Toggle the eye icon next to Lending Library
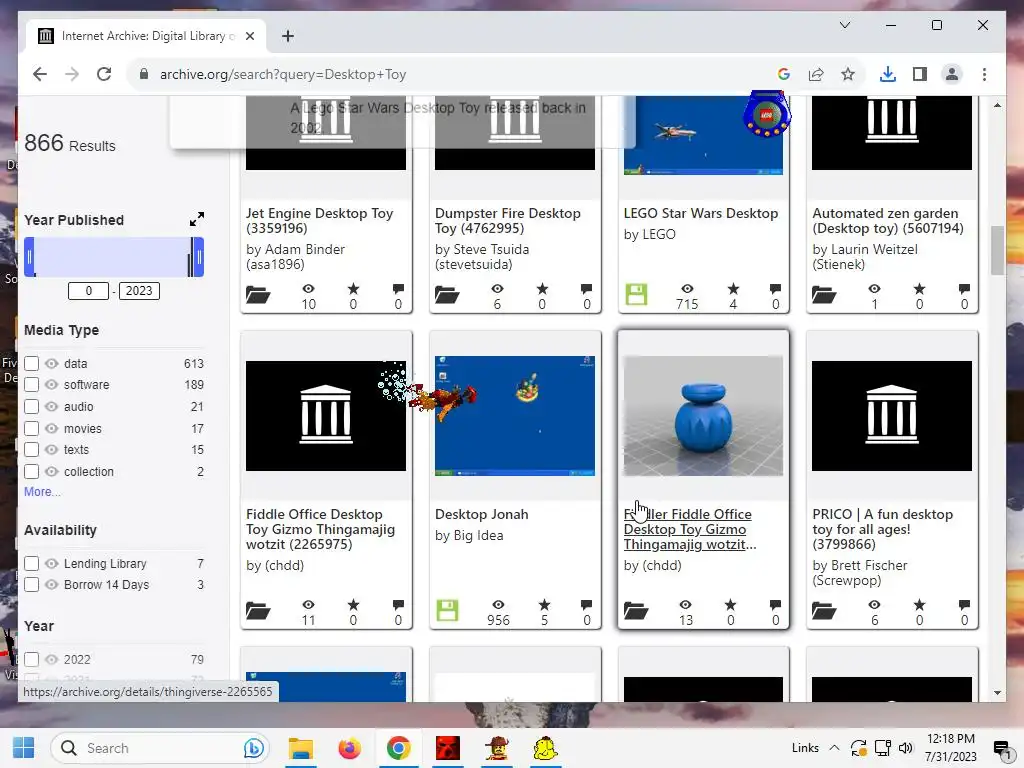Viewport: 1024px width, 768px height. pyautogui.click(x=52, y=563)
